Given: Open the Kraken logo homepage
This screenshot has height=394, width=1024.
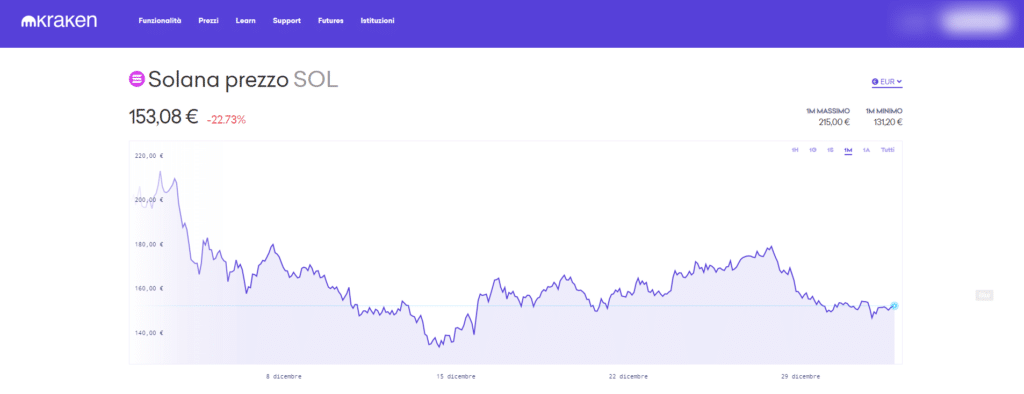Looking at the screenshot, I should (59, 21).
